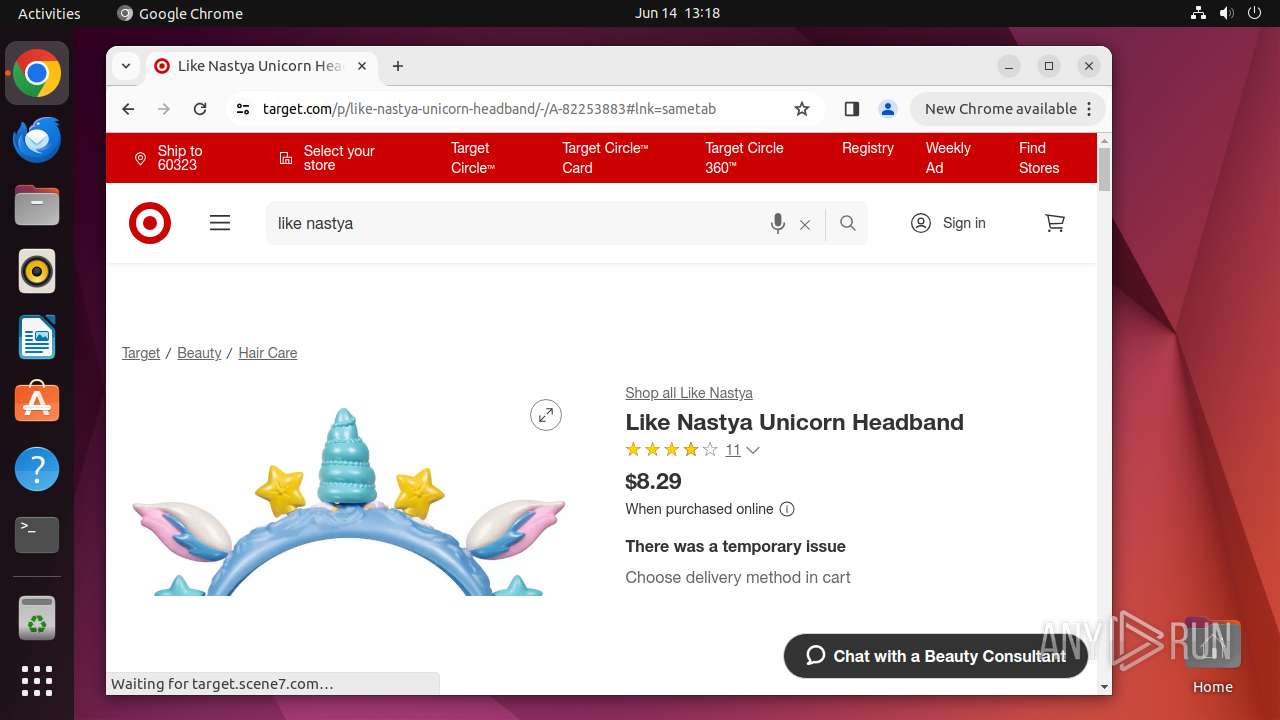Open Activities overview

pyautogui.click(x=49, y=13)
